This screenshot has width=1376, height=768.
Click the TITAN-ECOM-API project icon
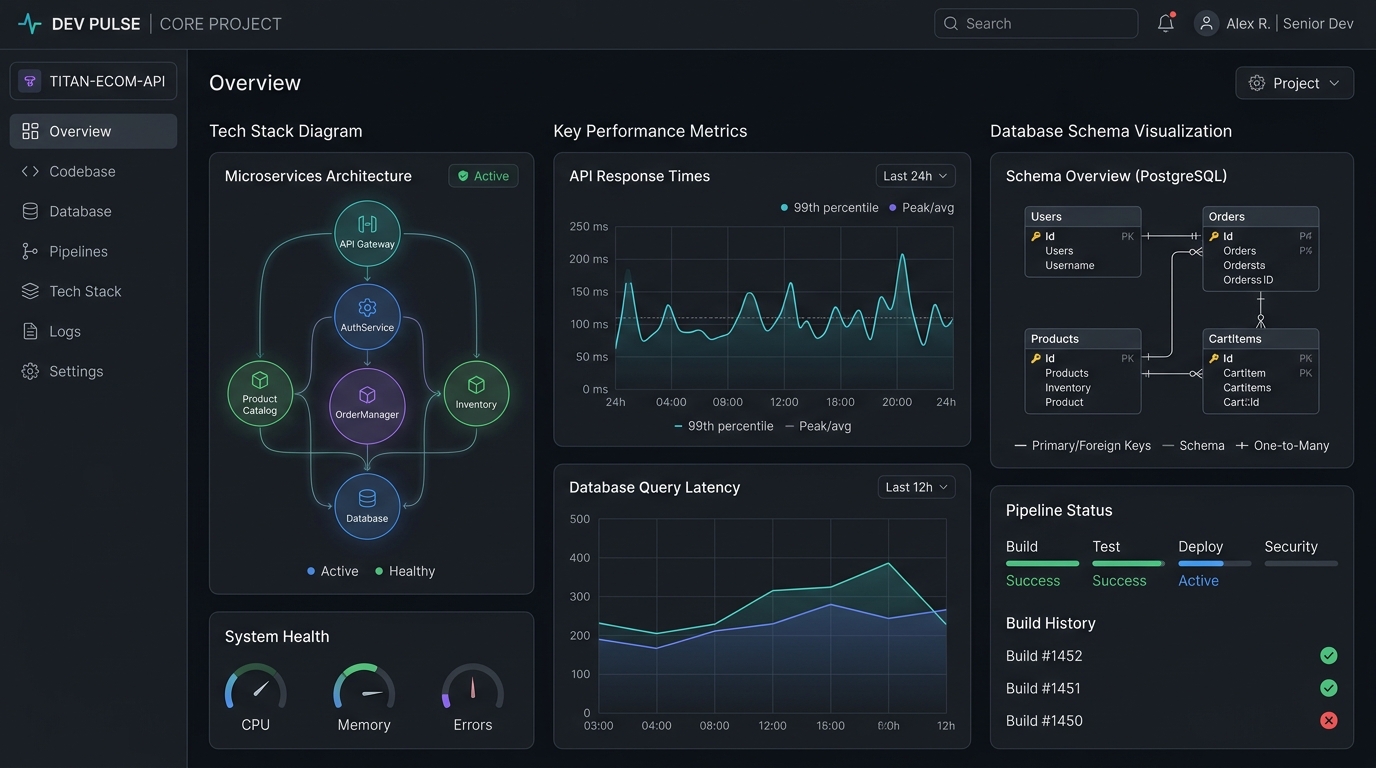pyautogui.click(x=30, y=81)
